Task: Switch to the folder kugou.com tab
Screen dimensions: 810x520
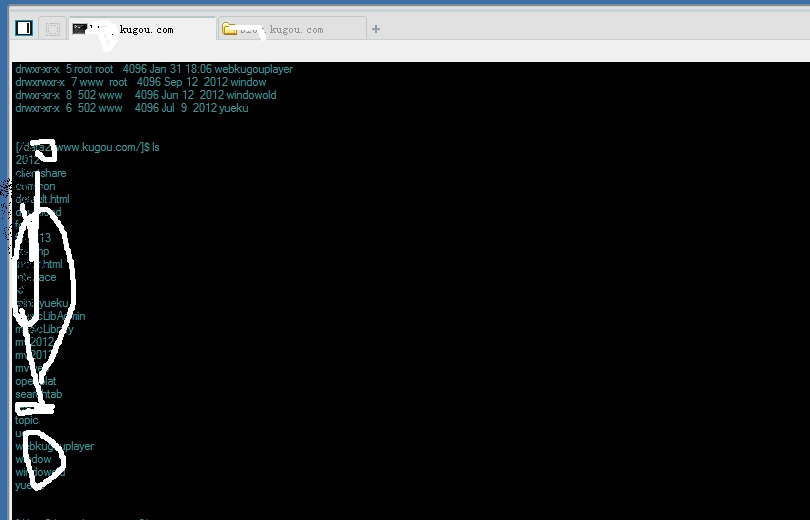Action: coord(292,29)
